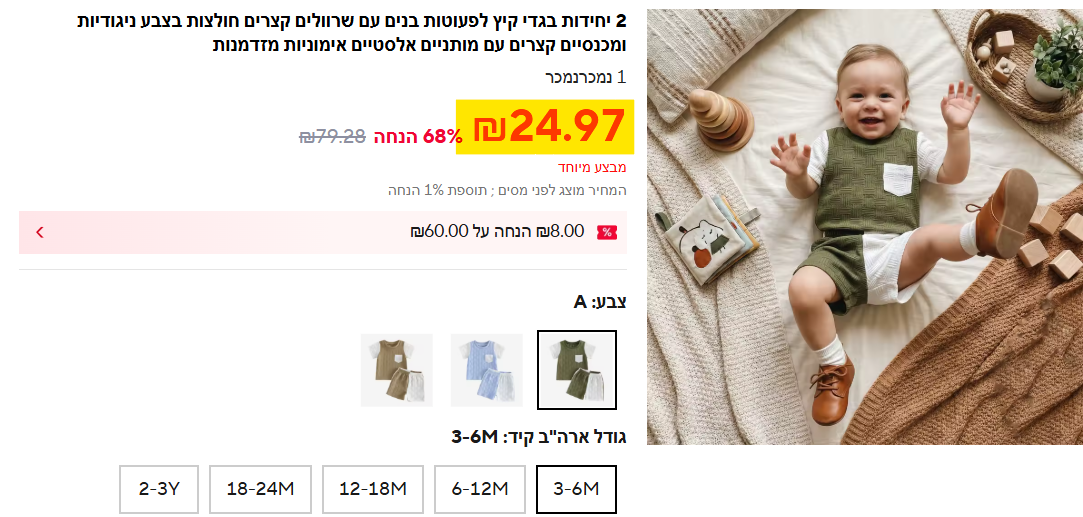Click the yellow ₪24.97 price badge
The image size is (1083, 517).
544,127
